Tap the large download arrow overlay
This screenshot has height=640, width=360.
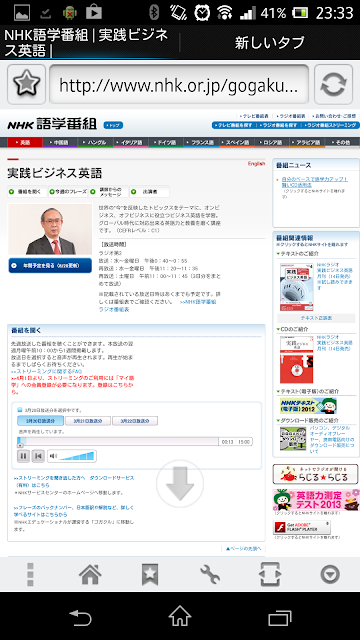[x=180, y=484]
